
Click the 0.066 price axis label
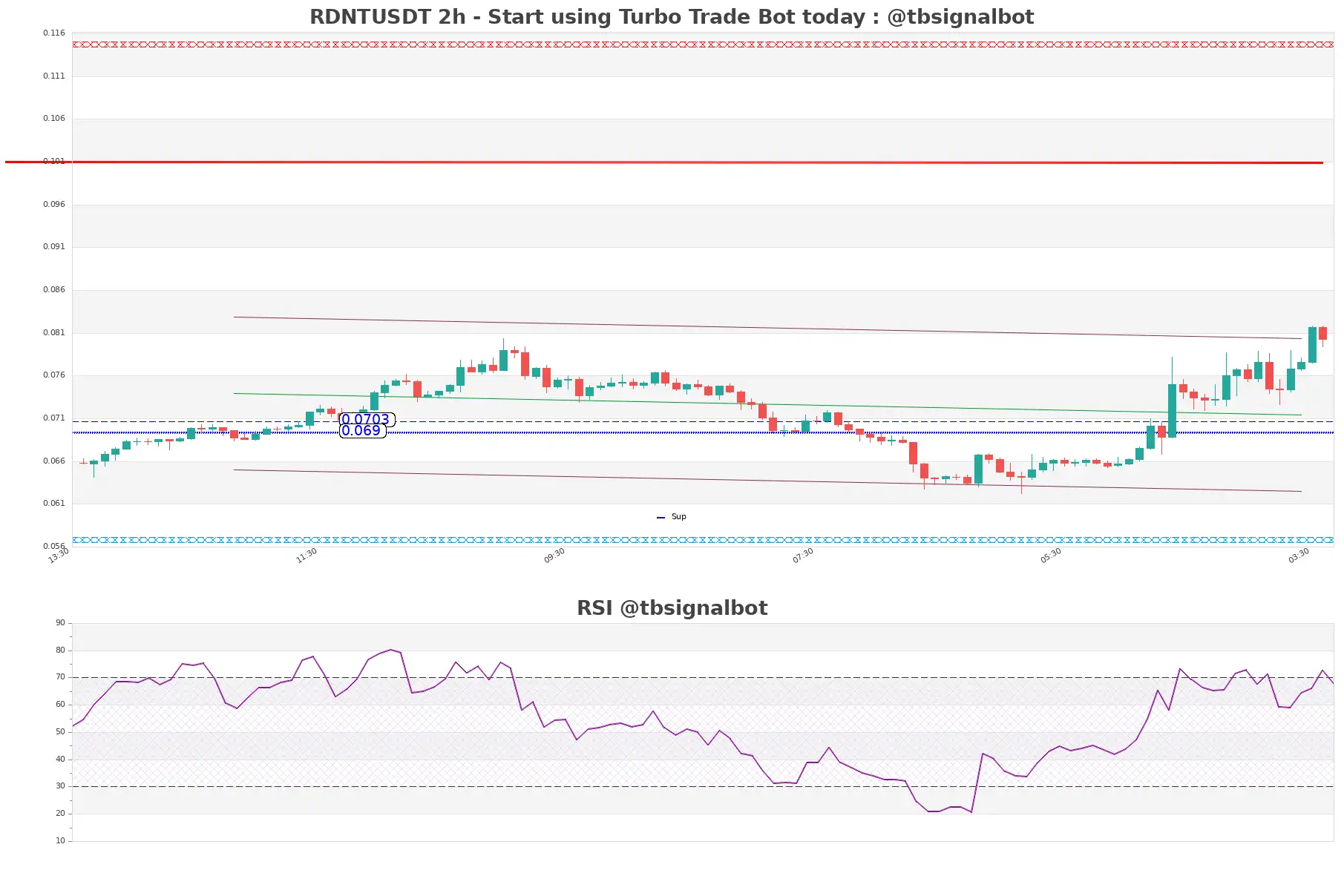coord(54,461)
